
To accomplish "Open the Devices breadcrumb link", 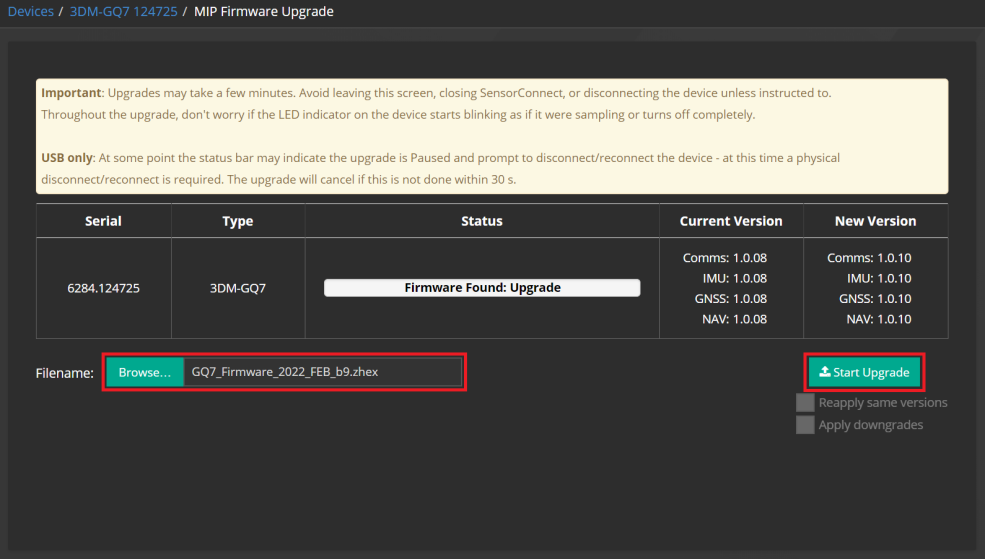I will pos(31,11).
